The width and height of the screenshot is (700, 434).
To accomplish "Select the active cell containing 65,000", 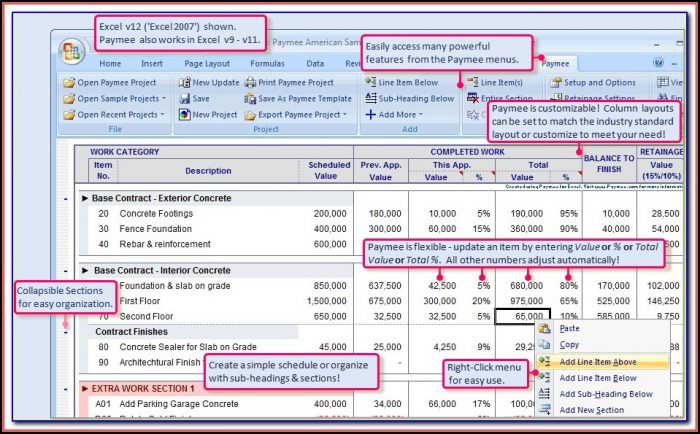I will click(x=523, y=317).
